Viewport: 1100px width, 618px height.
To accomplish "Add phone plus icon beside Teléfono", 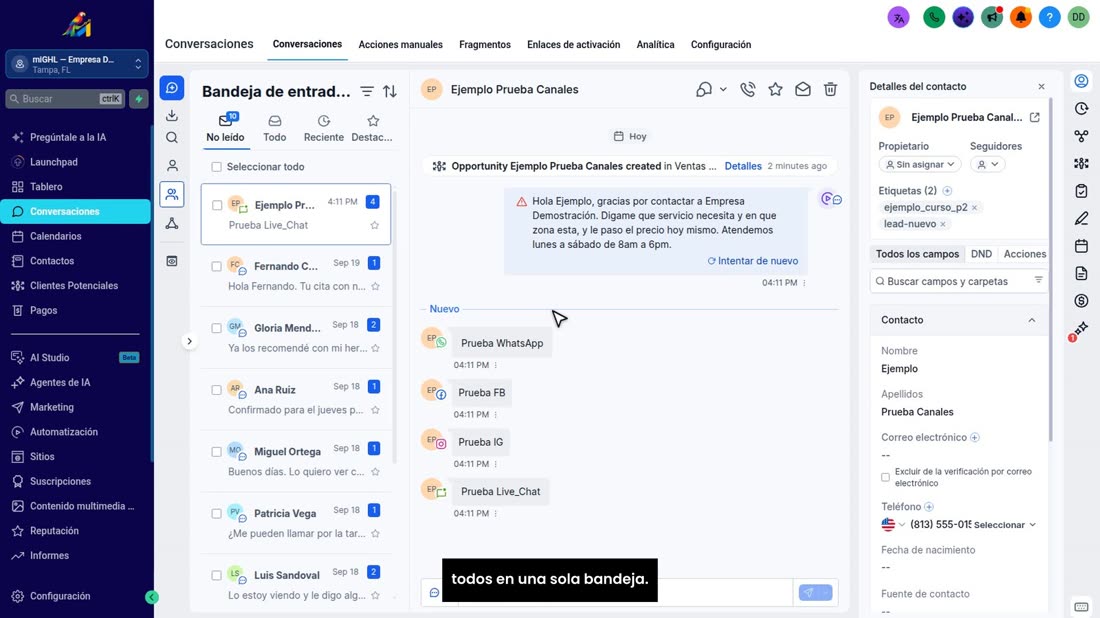I will (x=929, y=506).
